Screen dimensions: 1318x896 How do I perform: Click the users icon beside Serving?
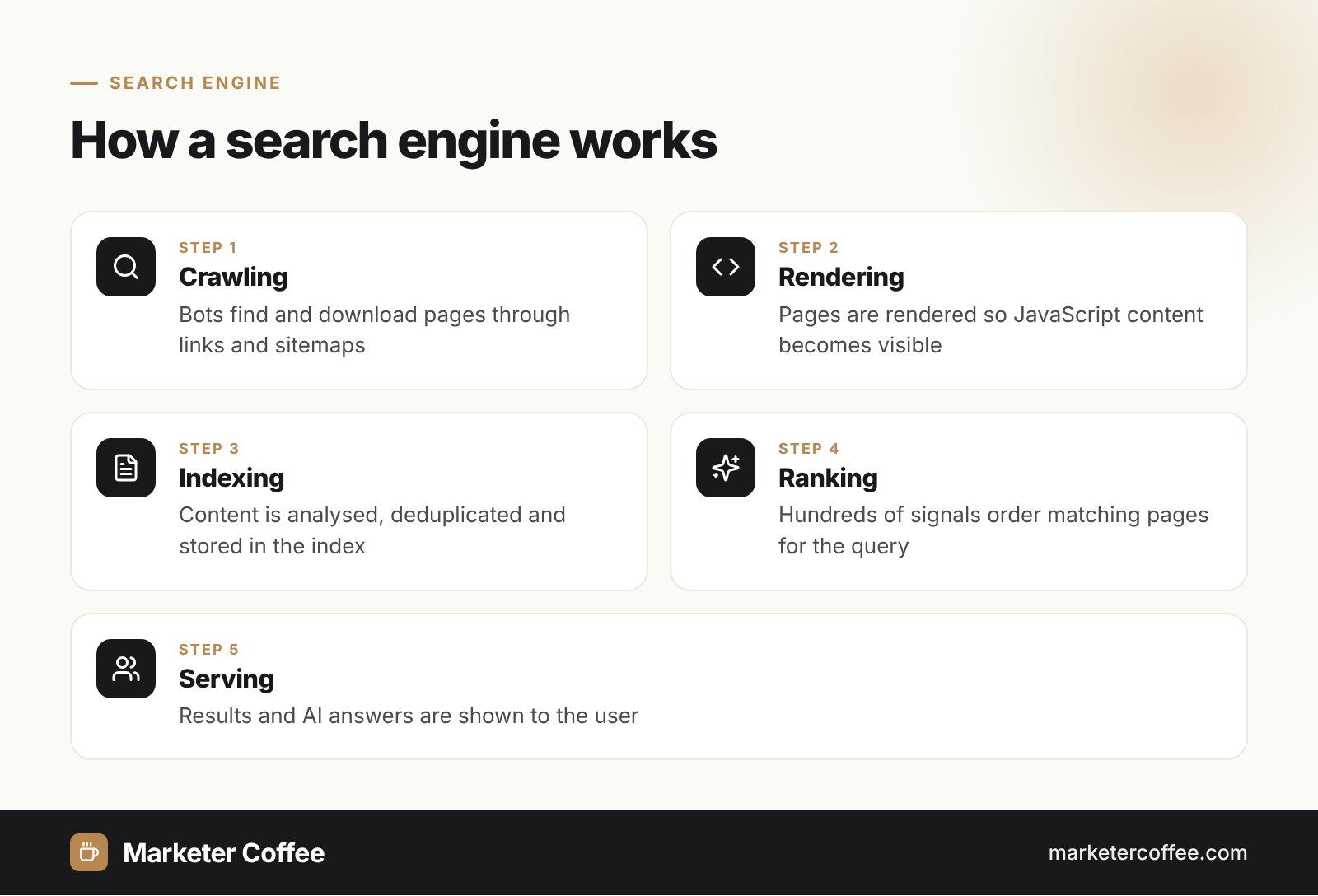[x=126, y=669]
